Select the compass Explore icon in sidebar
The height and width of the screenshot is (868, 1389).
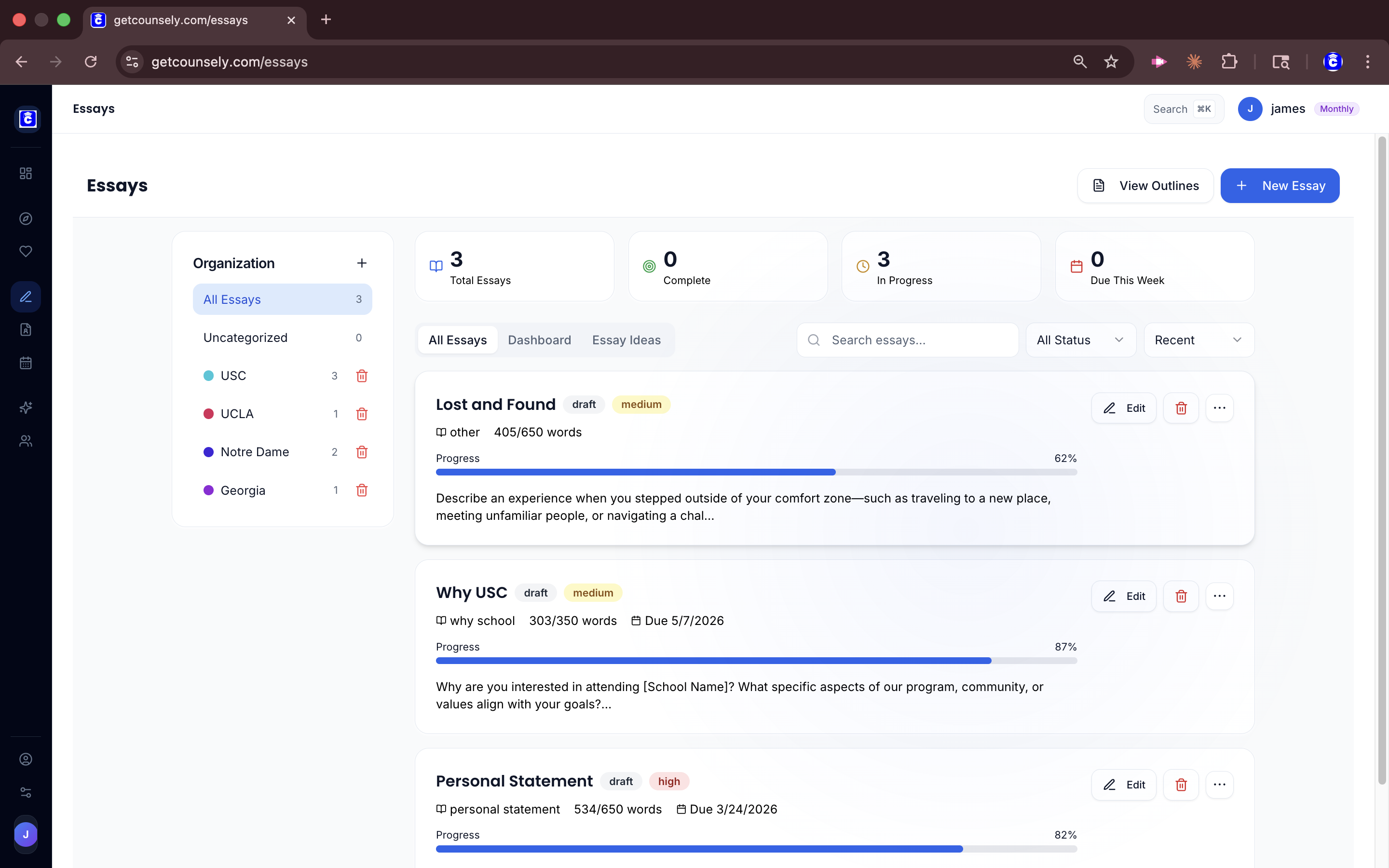click(x=25, y=218)
